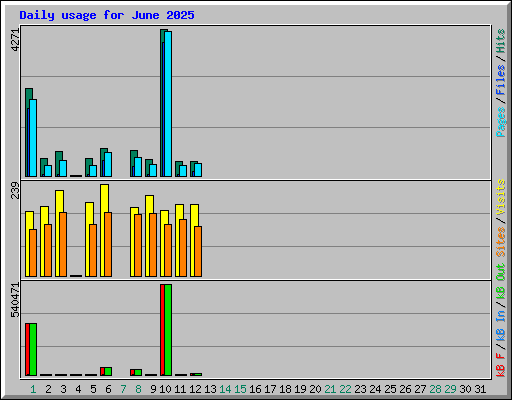This screenshot has width=512, height=400.
Task: Click the 4271 axis maximum label
Action: click(x=15, y=40)
